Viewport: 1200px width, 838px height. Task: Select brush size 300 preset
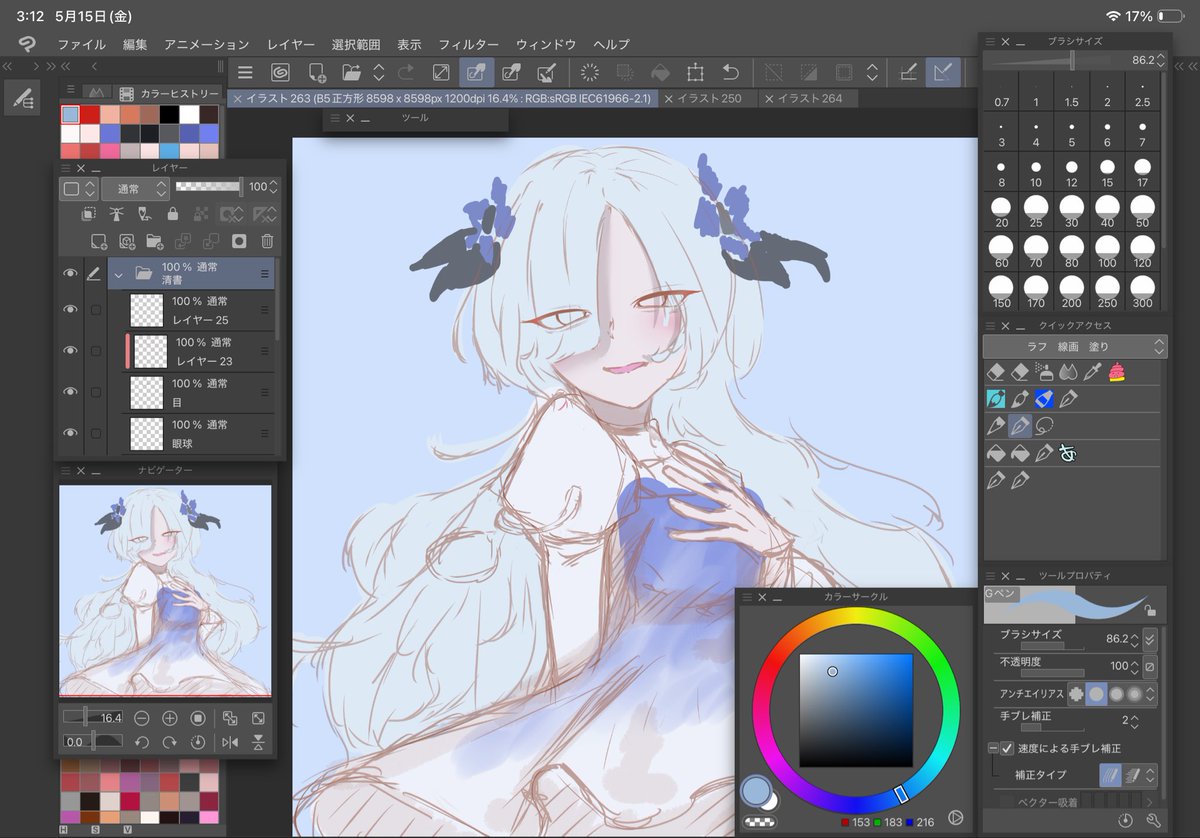point(1142,291)
